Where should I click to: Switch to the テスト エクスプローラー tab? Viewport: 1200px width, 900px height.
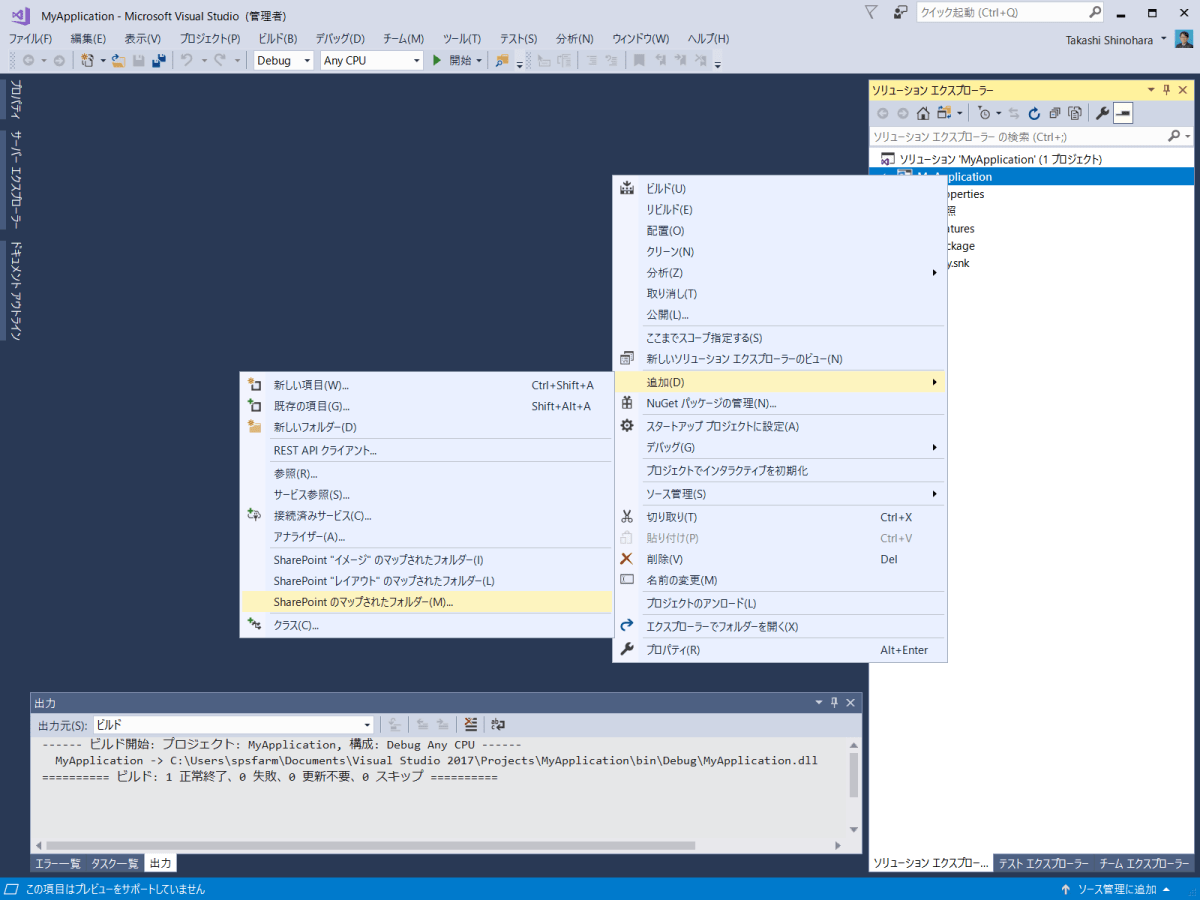point(1043,863)
